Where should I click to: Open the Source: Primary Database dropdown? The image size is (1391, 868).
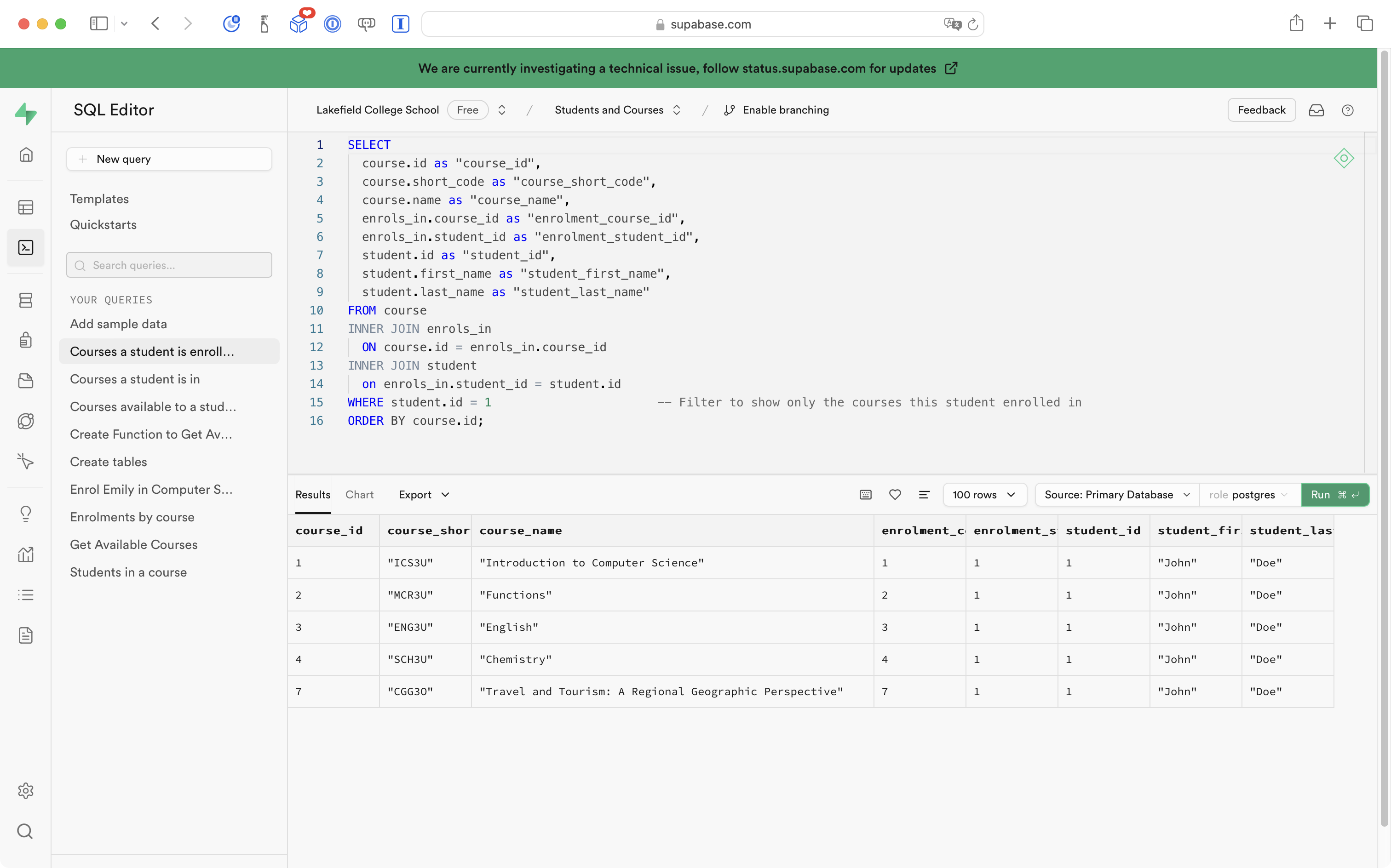pyautogui.click(x=1116, y=494)
